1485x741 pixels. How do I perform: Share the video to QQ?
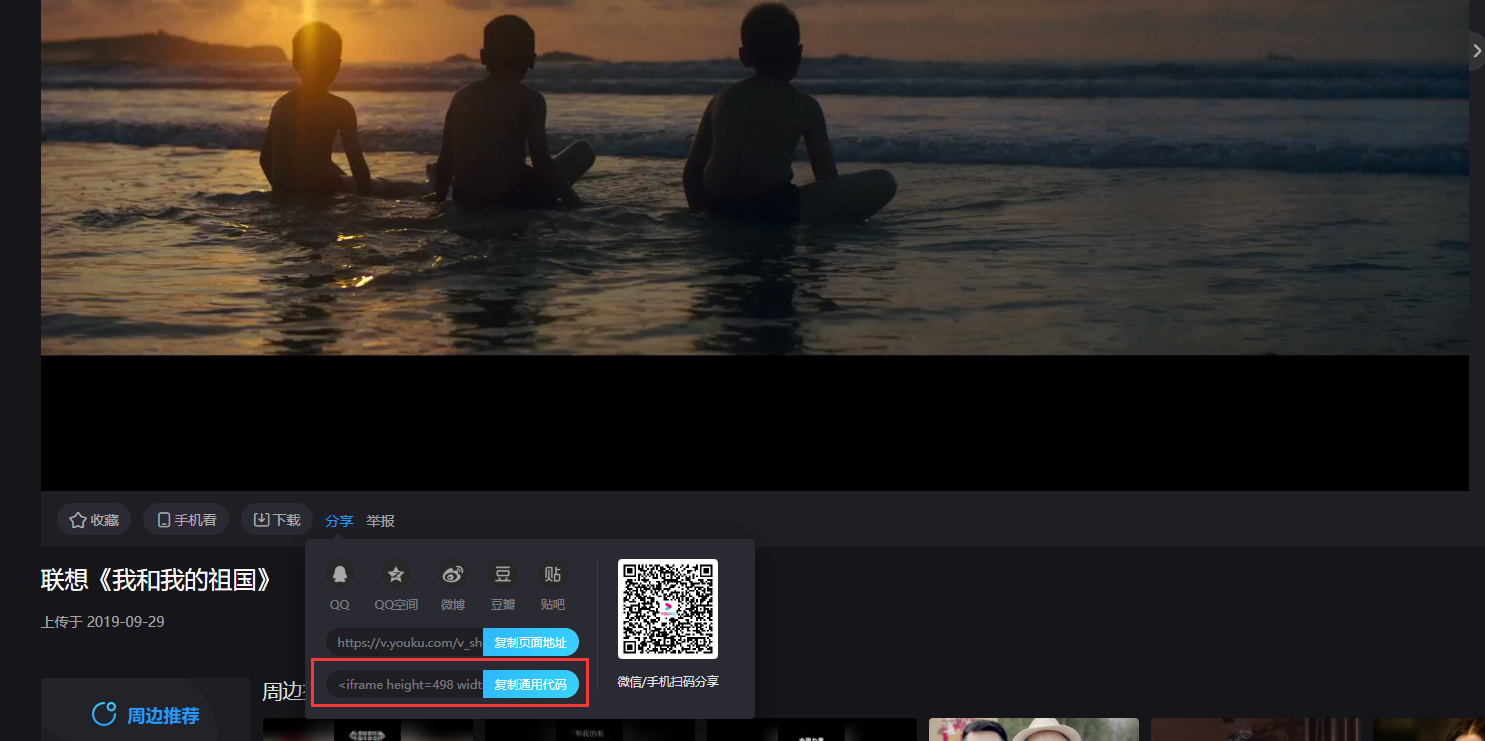(x=340, y=586)
